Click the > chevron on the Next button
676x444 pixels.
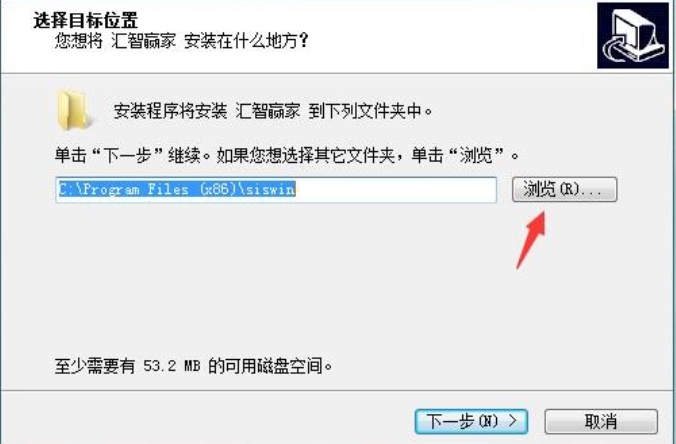click(512, 420)
